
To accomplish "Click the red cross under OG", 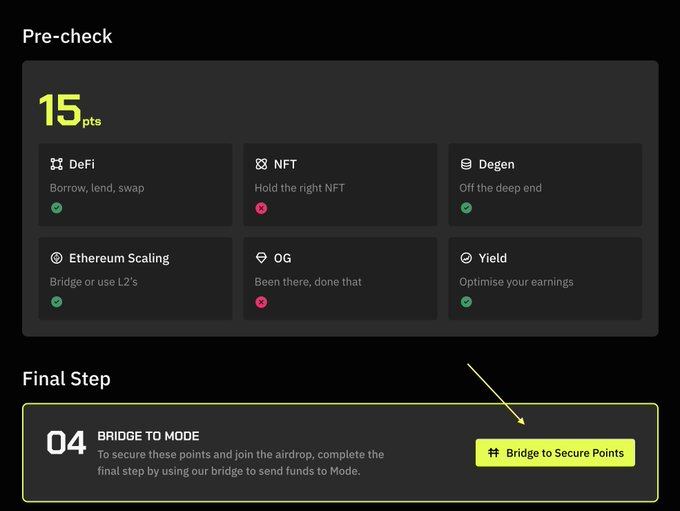I will coord(261,302).
